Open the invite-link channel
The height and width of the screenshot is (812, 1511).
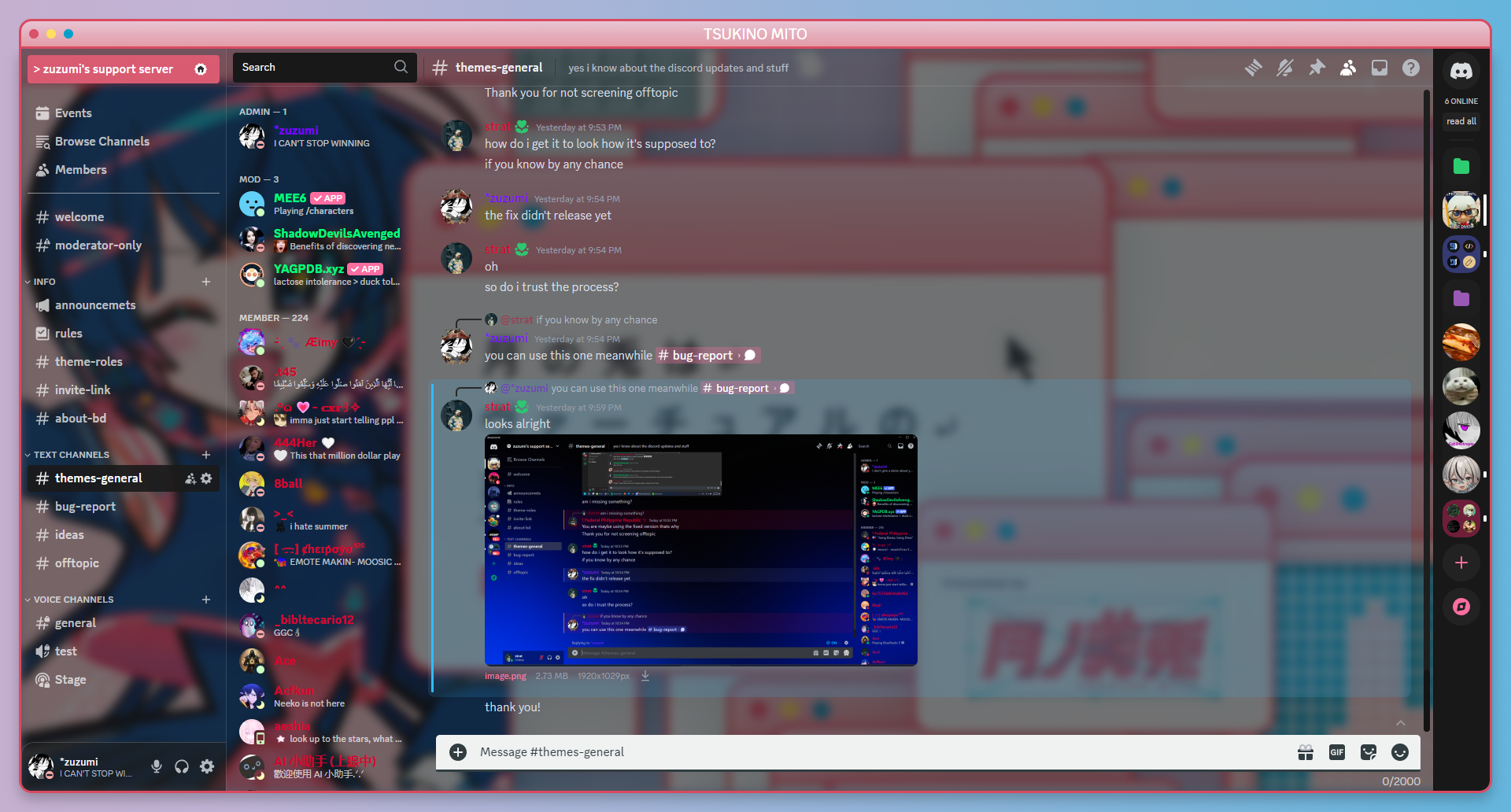124,390
